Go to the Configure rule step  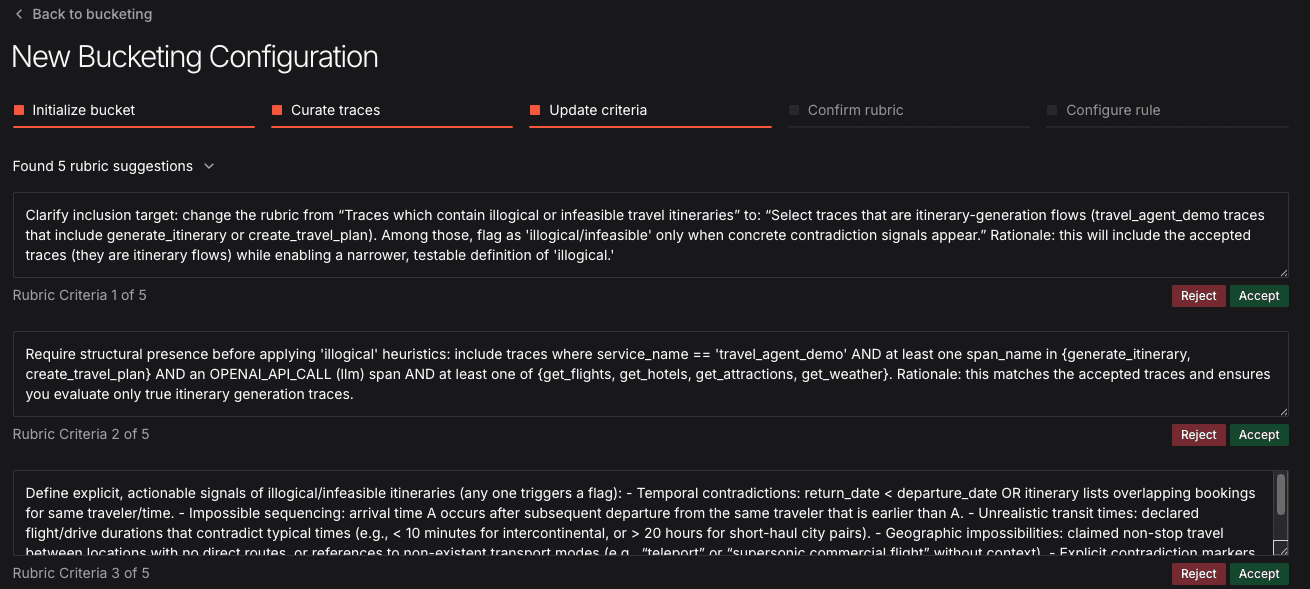pos(1112,110)
